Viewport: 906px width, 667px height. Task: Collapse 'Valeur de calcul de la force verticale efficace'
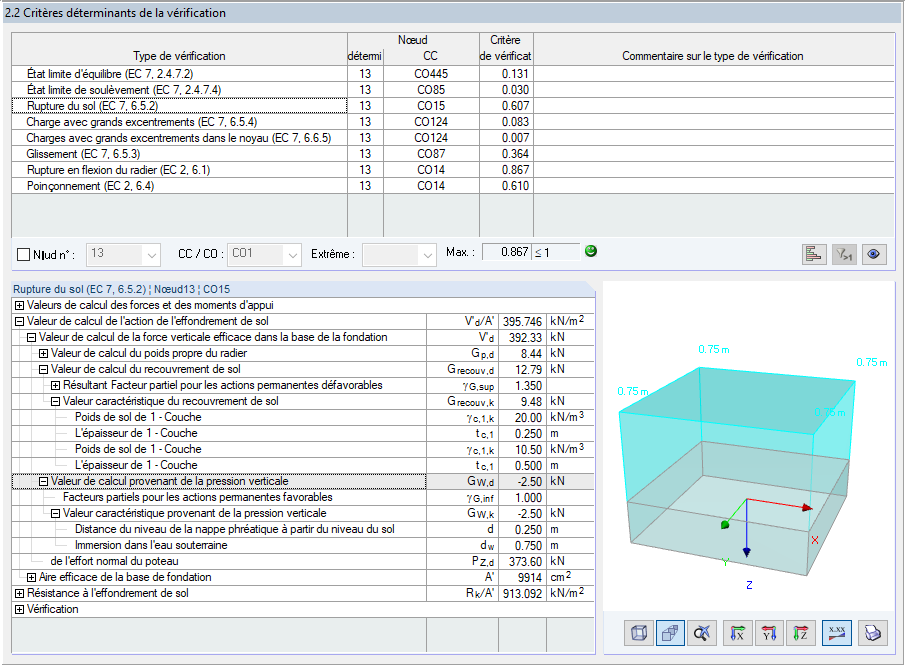point(31,338)
